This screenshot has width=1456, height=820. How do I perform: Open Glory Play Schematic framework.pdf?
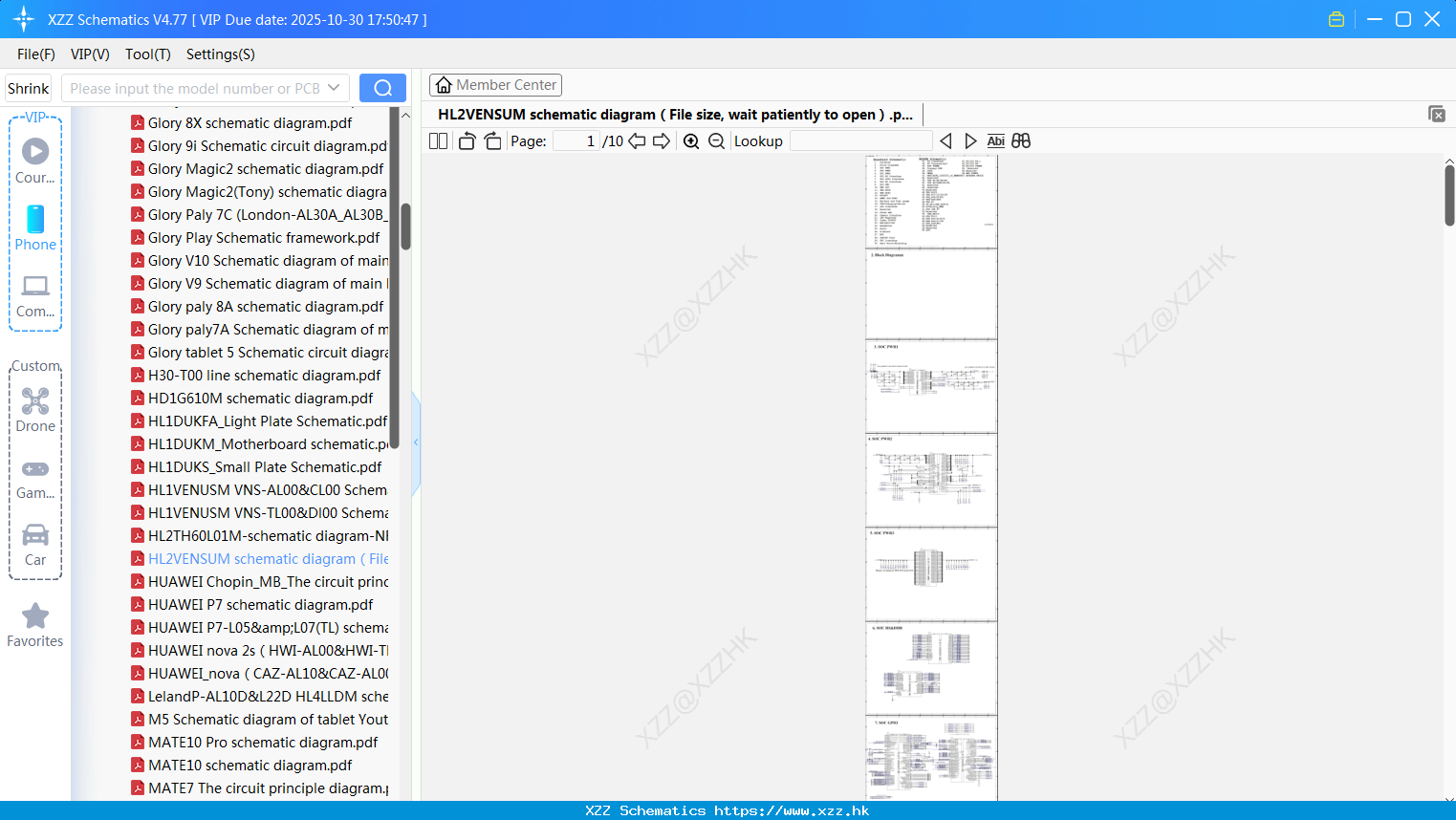255,237
